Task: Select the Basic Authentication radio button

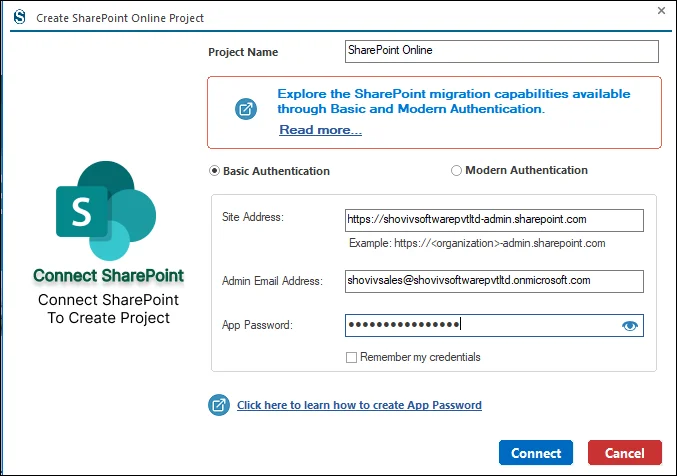Action: (214, 171)
